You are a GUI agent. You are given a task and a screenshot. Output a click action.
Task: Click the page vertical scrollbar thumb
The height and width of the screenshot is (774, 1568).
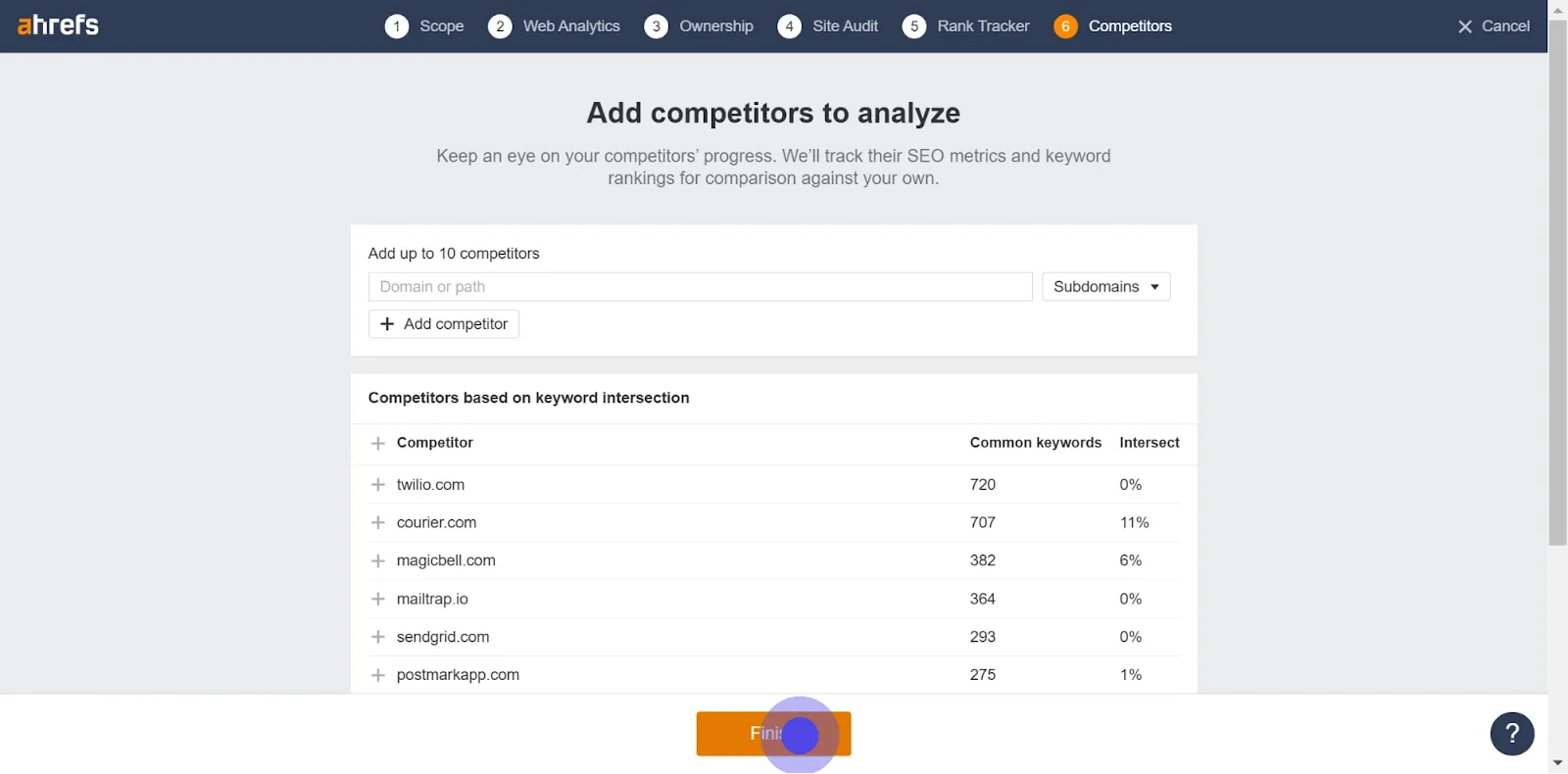coord(1558,282)
